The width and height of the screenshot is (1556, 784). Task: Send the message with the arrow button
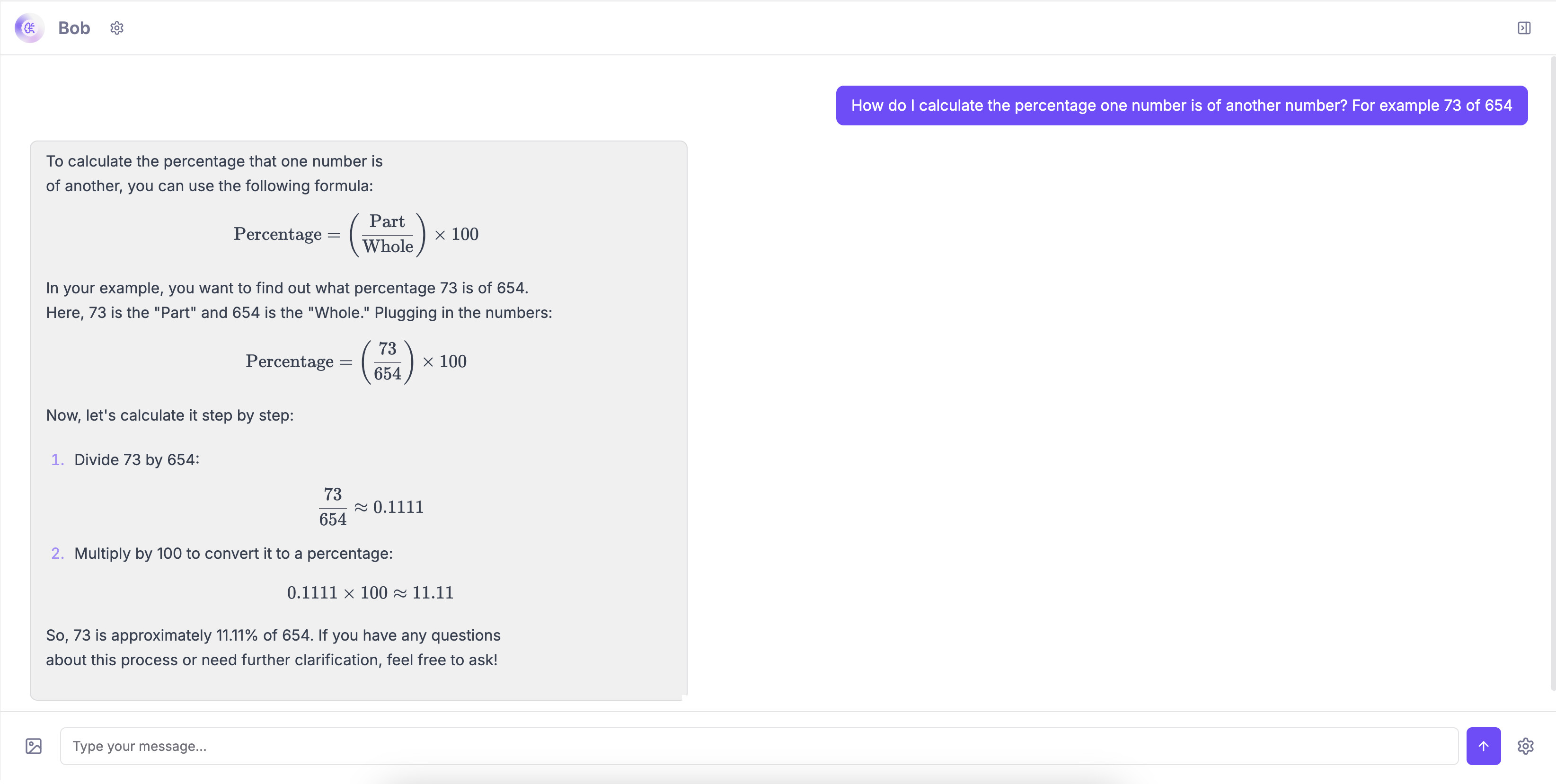pos(1483,746)
